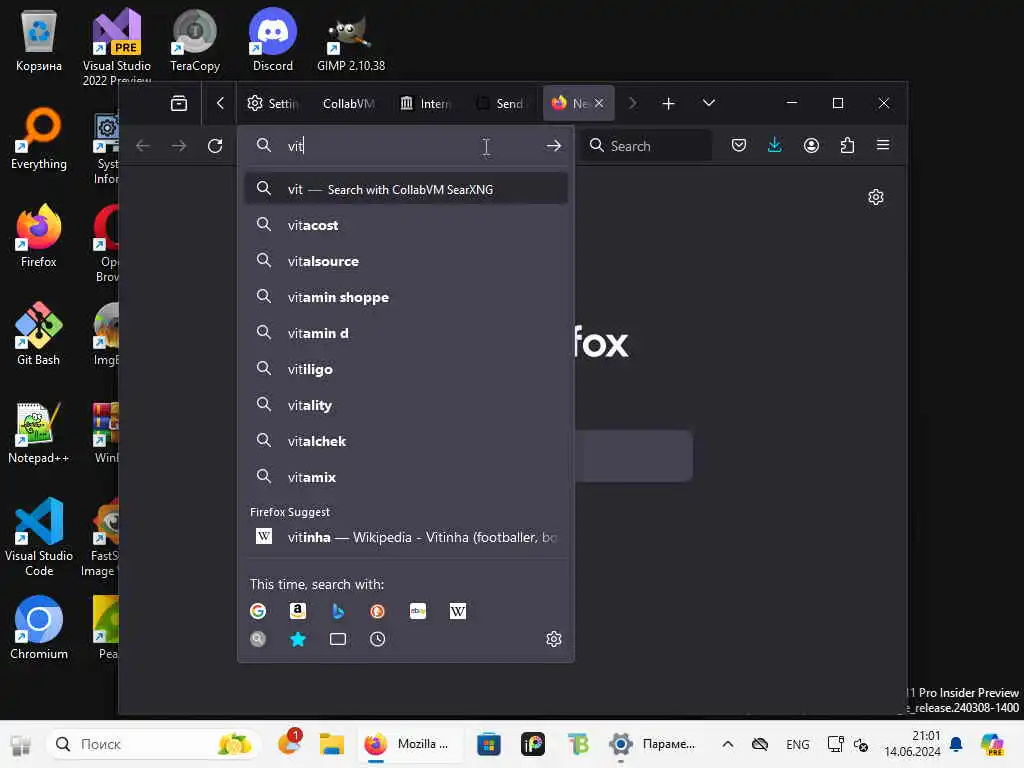Switch input language via ENG indicator
The image size is (1024, 768).
coord(797,744)
